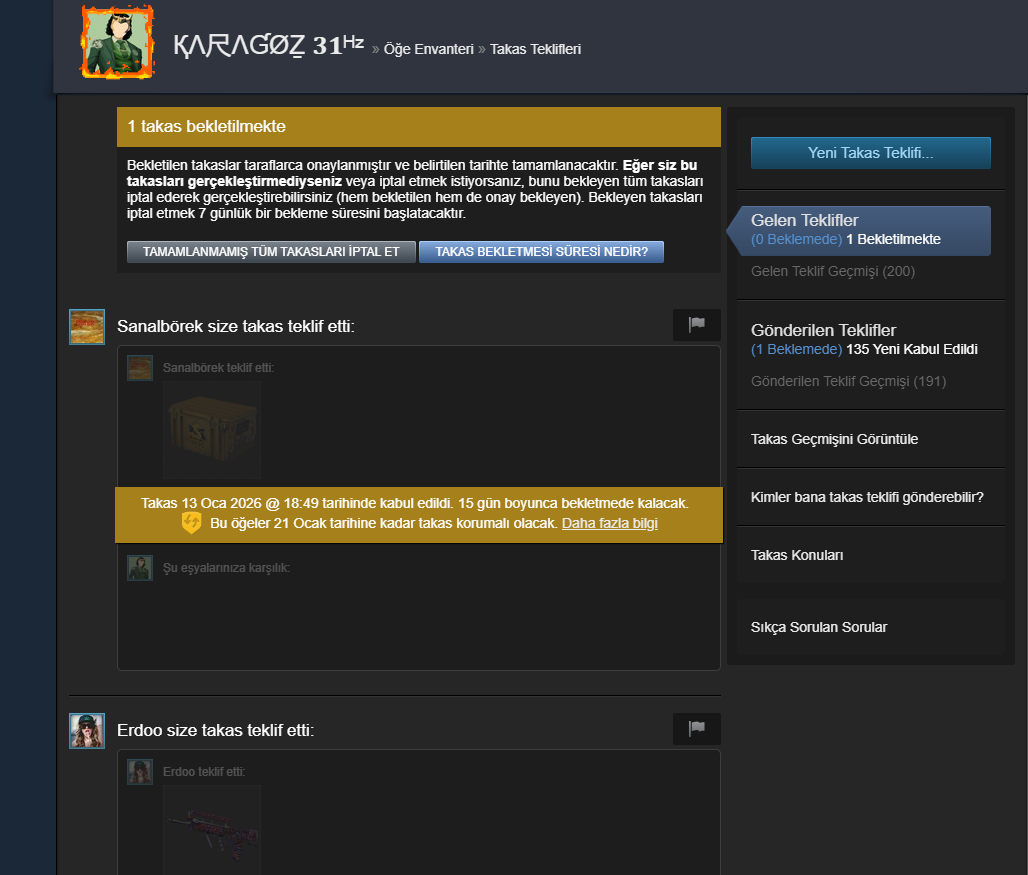Go to Öğe Envanteri breadcrumb

429,49
